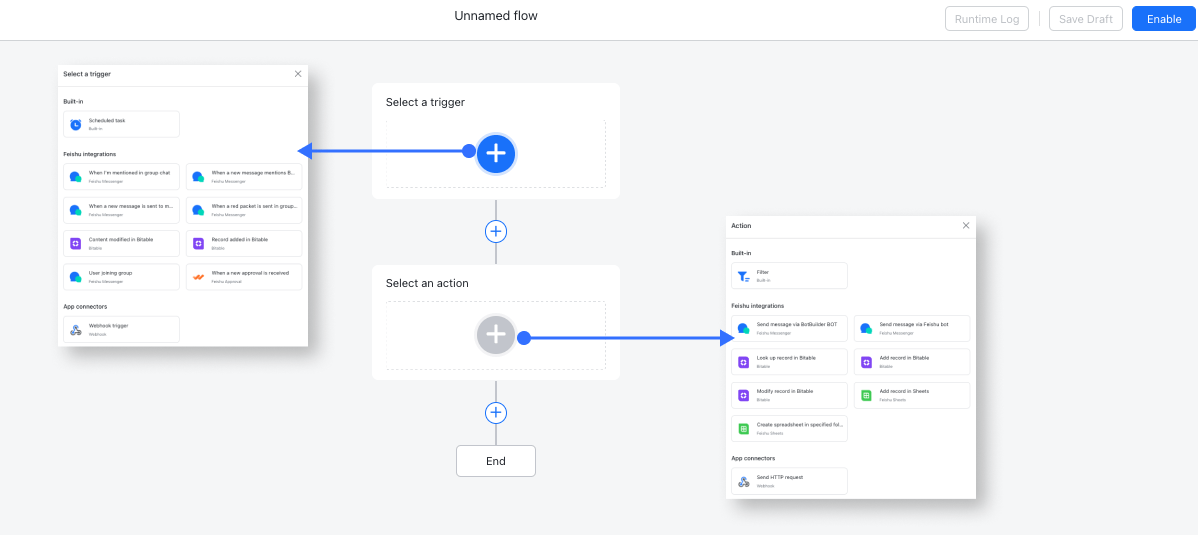The image size is (1198, 535).
Task: Close the Select a trigger panel
Action: point(297,74)
